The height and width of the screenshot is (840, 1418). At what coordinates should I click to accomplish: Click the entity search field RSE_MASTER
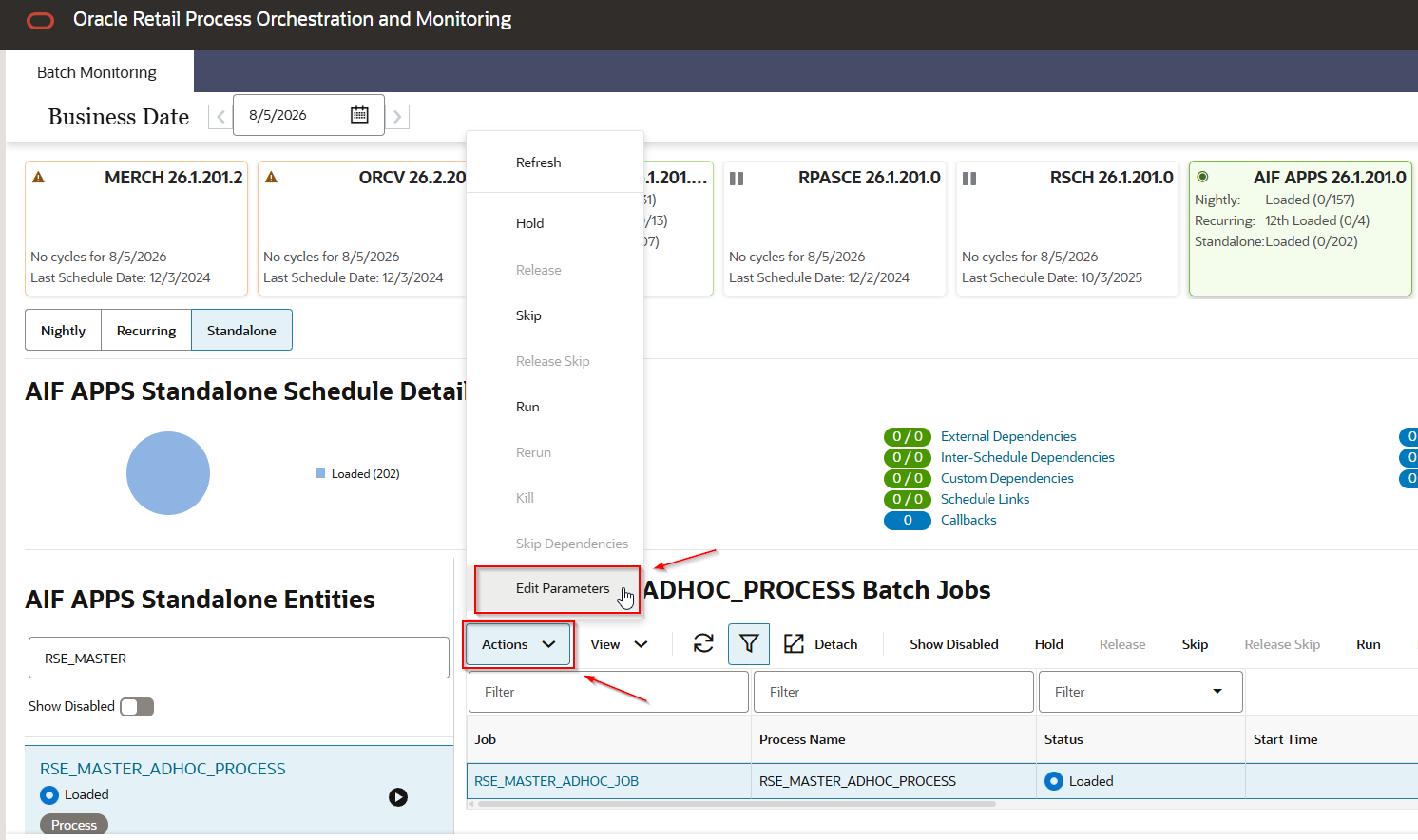(x=239, y=658)
